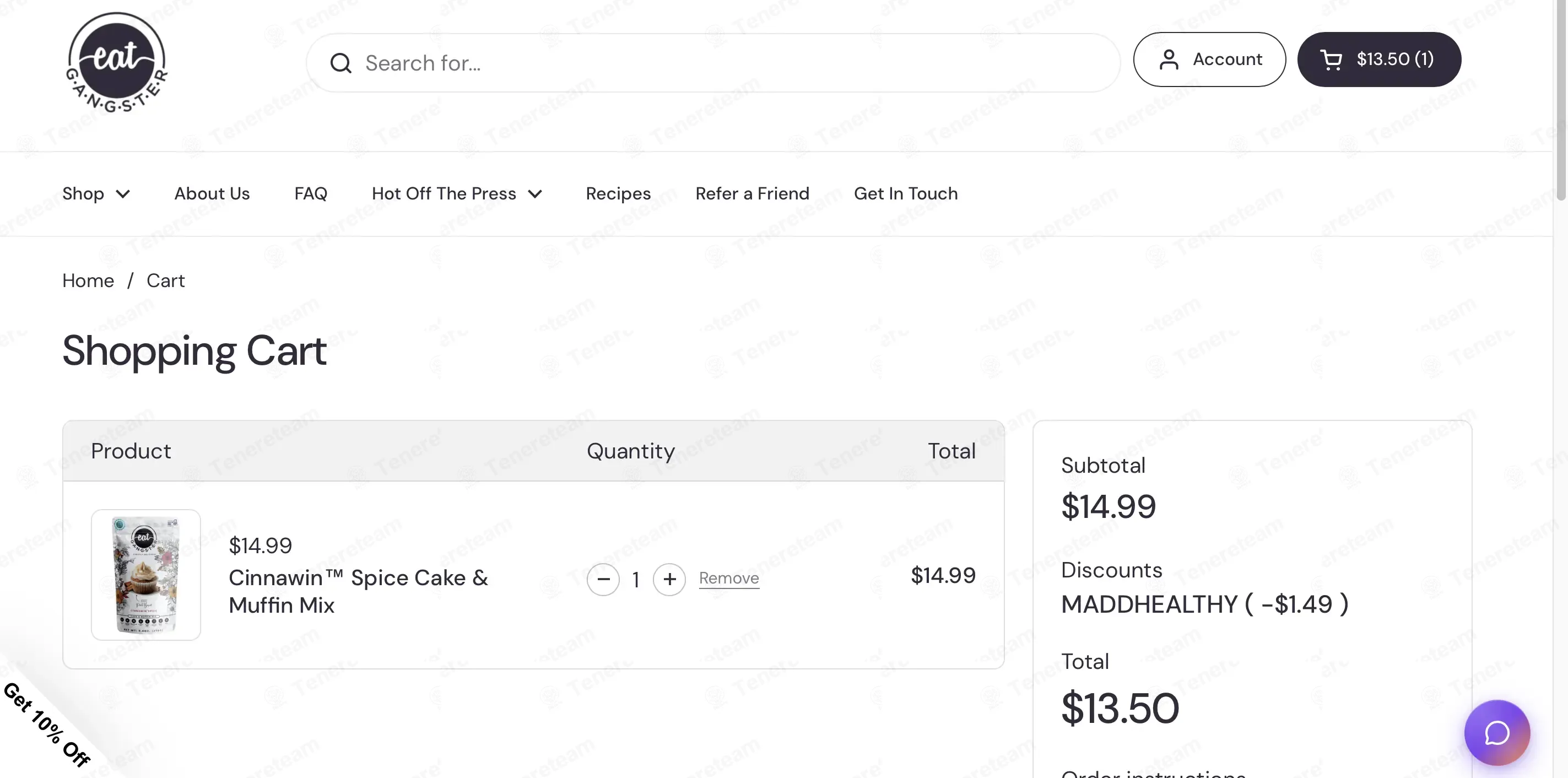Click the Cinnawin product thumbnail image
Screen dimensions: 1568x778
[x=145, y=575]
